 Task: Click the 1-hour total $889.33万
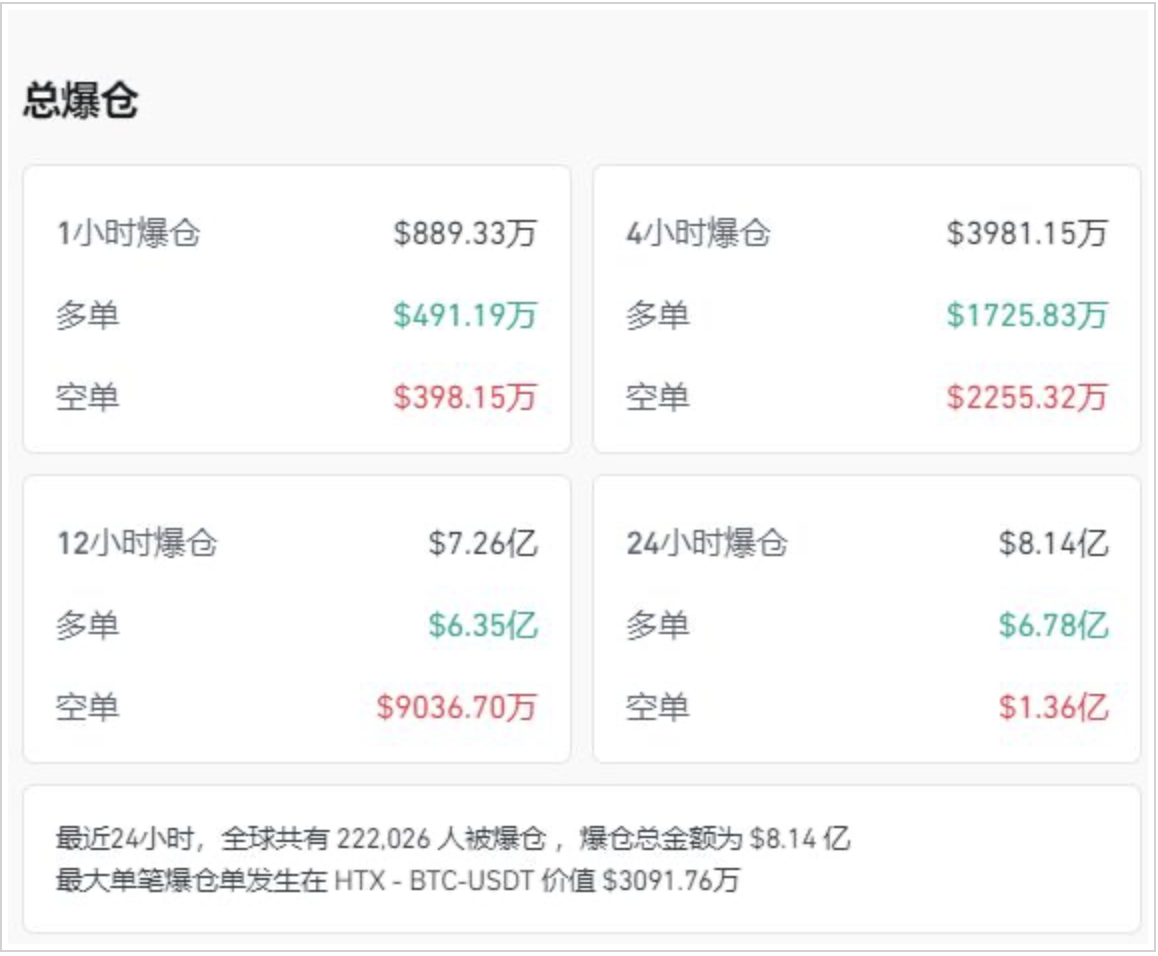pos(465,235)
